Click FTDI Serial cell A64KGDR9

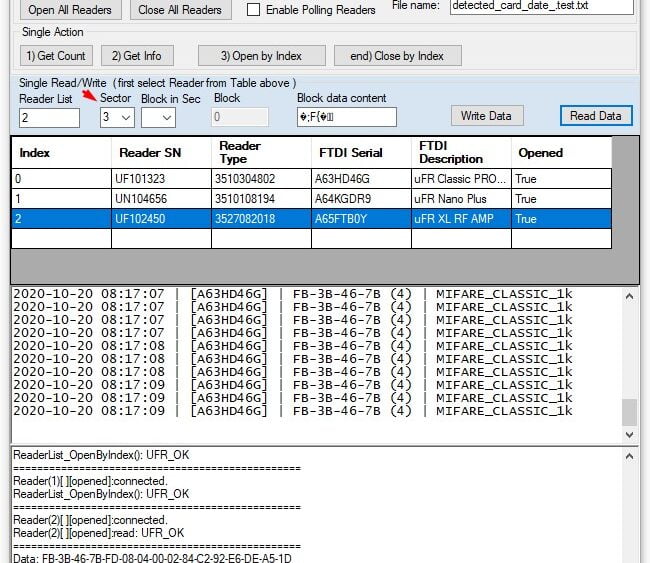point(361,199)
